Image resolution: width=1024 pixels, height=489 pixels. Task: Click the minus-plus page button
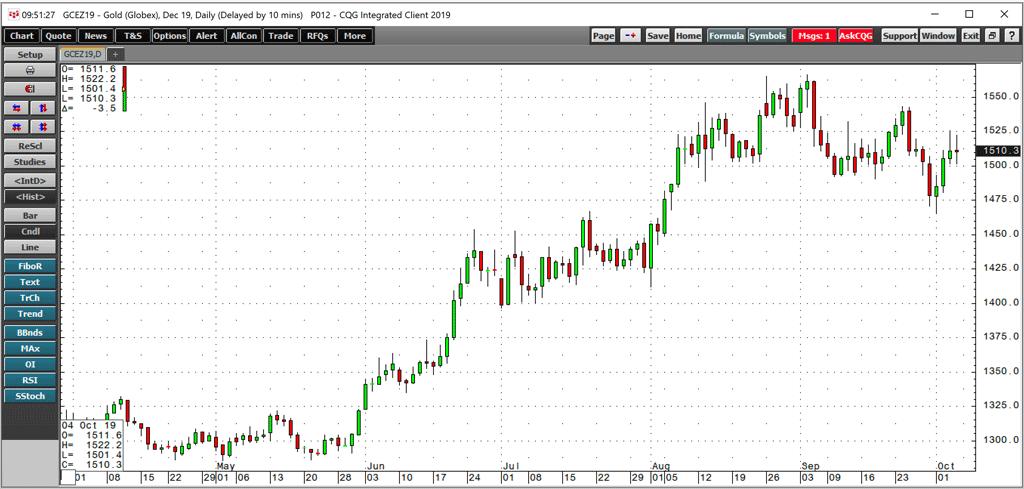click(x=631, y=36)
